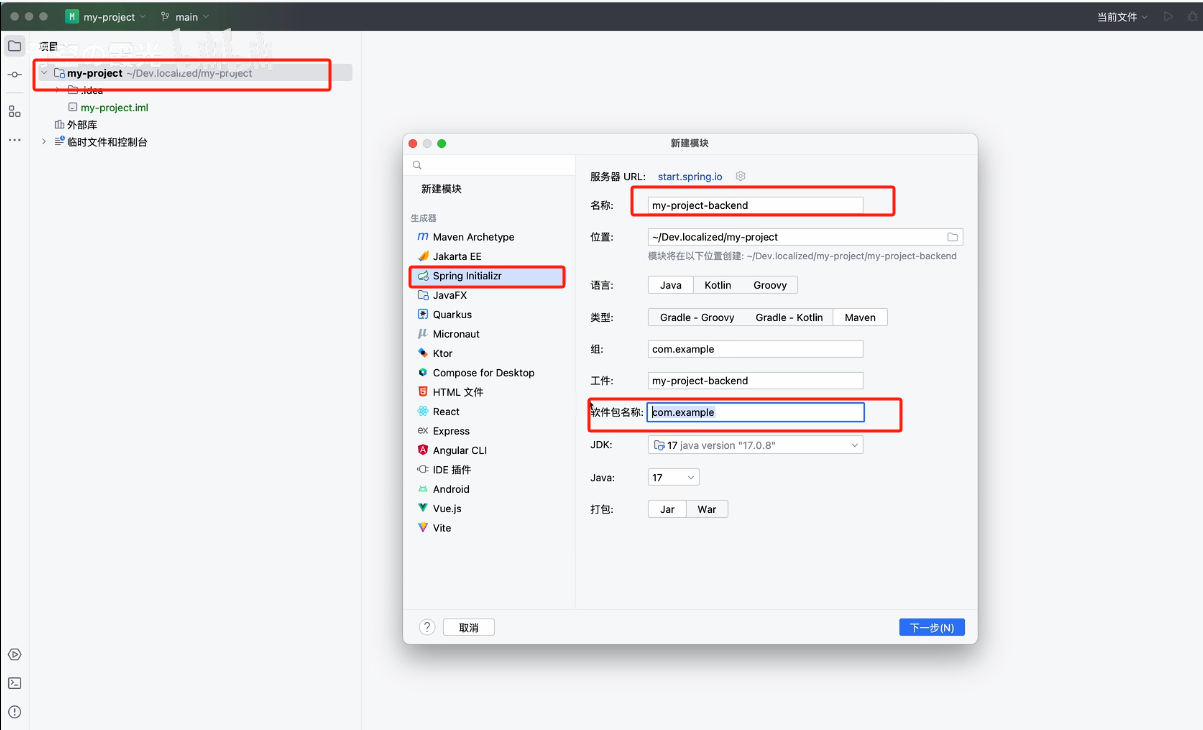Open settings gear next to start.spring.io
The width and height of the screenshot is (1203, 730).
coord(741,176)
